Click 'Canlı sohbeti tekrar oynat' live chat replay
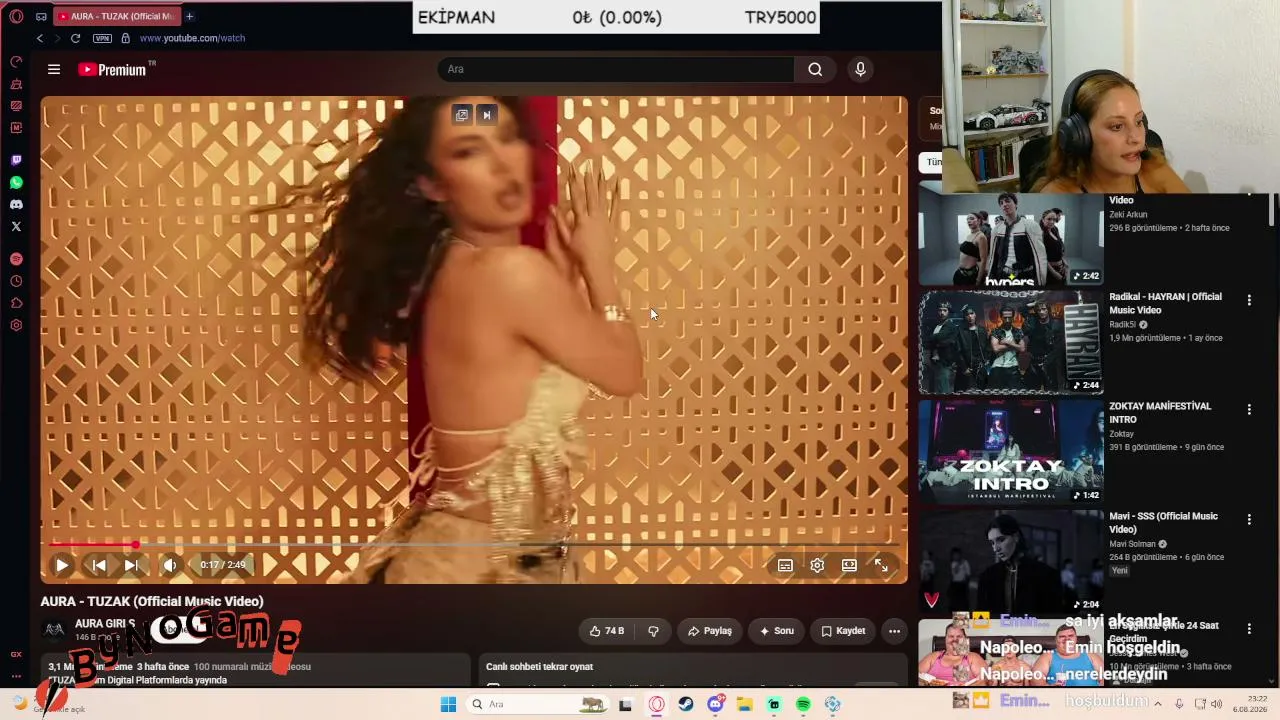This screenshot has height=720, width=1280. point(540,667)
